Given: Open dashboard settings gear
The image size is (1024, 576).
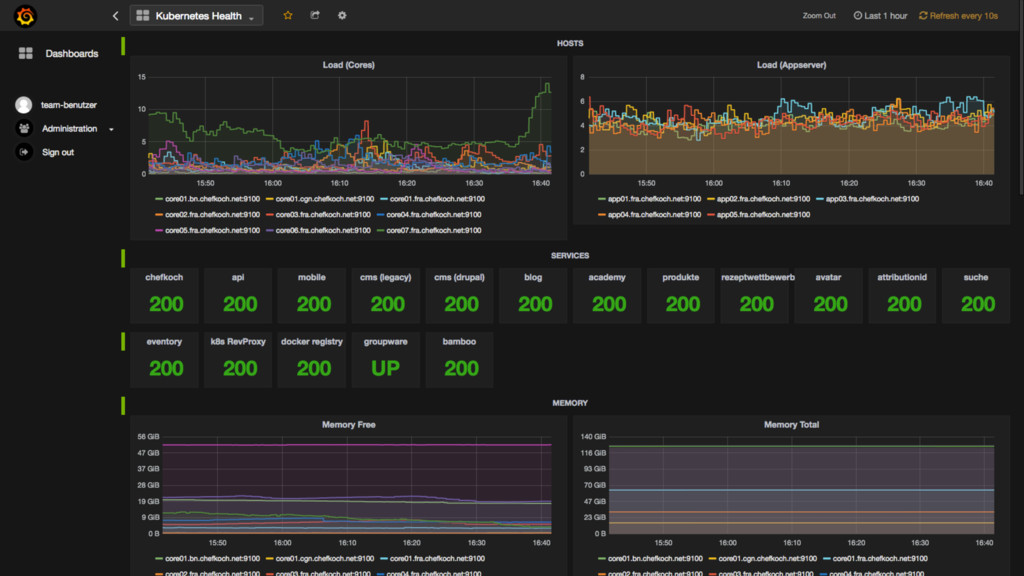Looking at the screenshot, I should (x=342, y=15).
